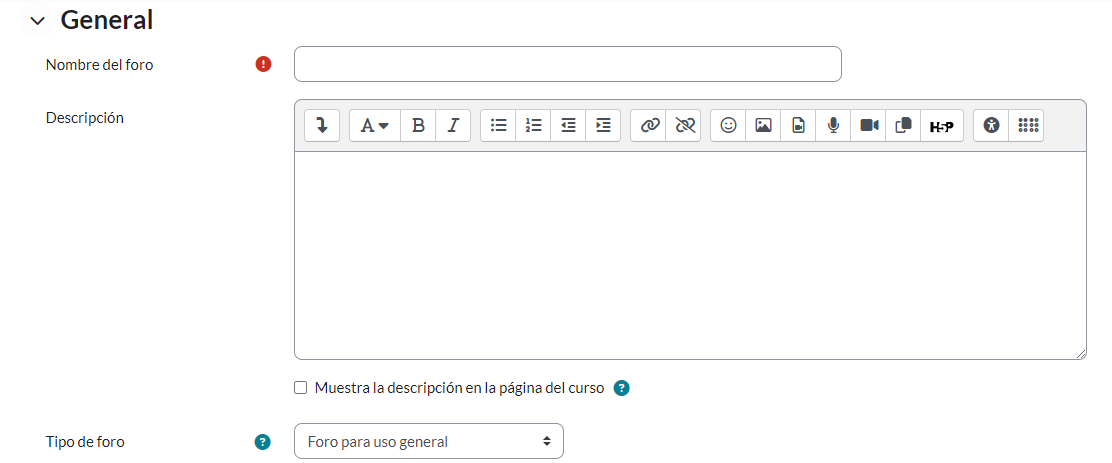This screenshot has width=1112, height=463.
Task: Open the paragraph styles dropdown
Action: click(374, 125)
